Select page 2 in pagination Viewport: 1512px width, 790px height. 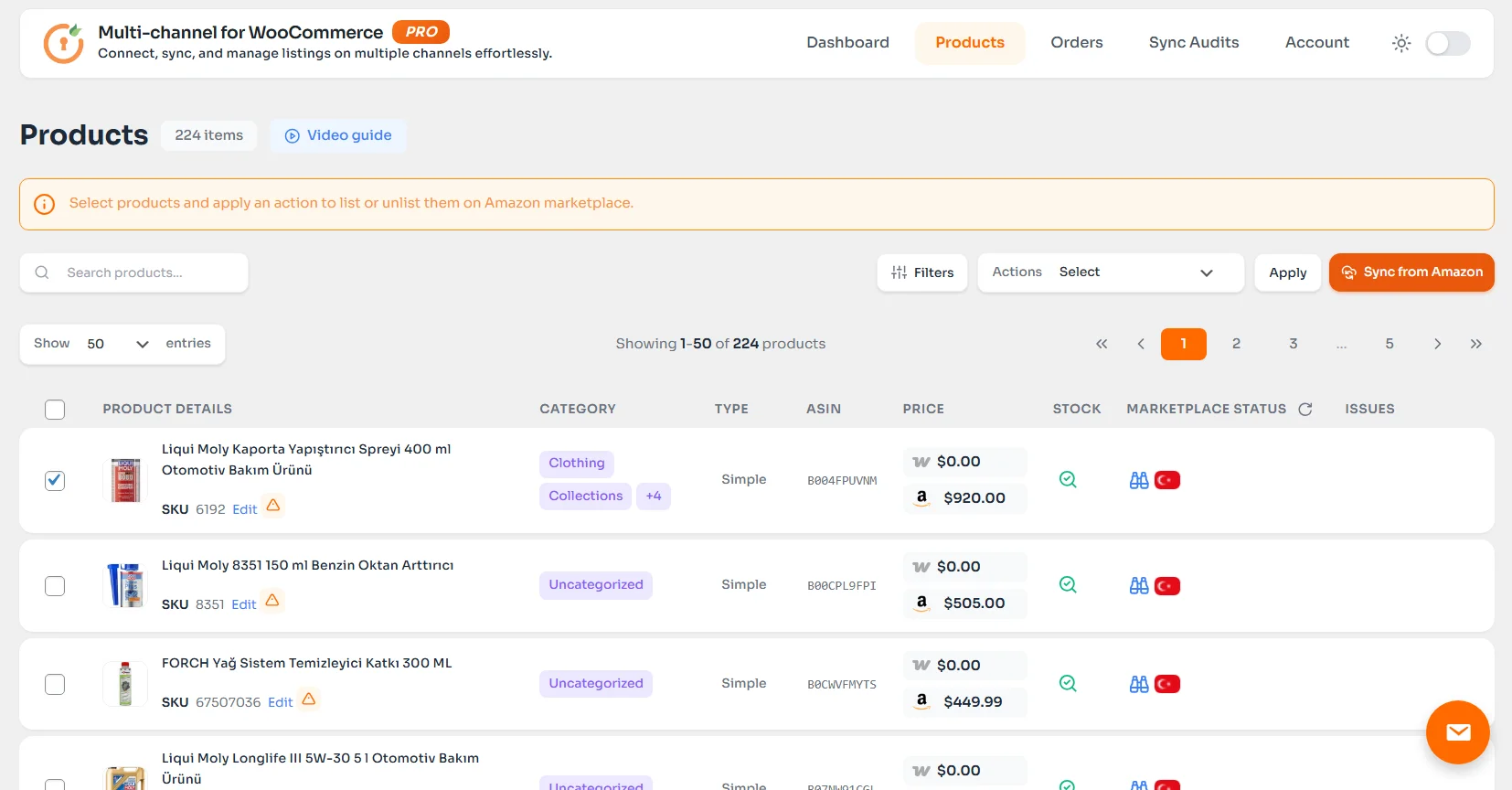[1236, 344]
